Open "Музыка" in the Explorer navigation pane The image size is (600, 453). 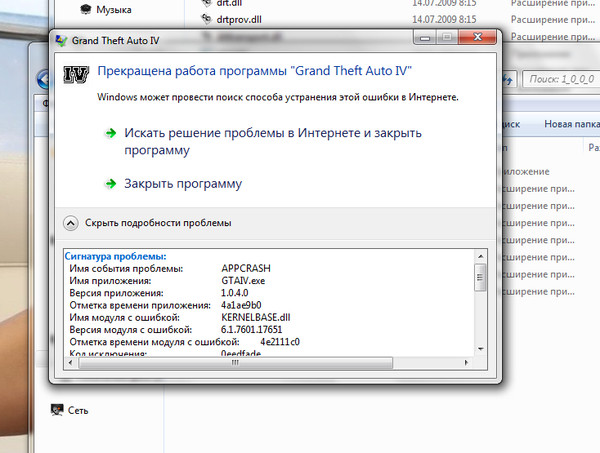(x=114, y=10)
